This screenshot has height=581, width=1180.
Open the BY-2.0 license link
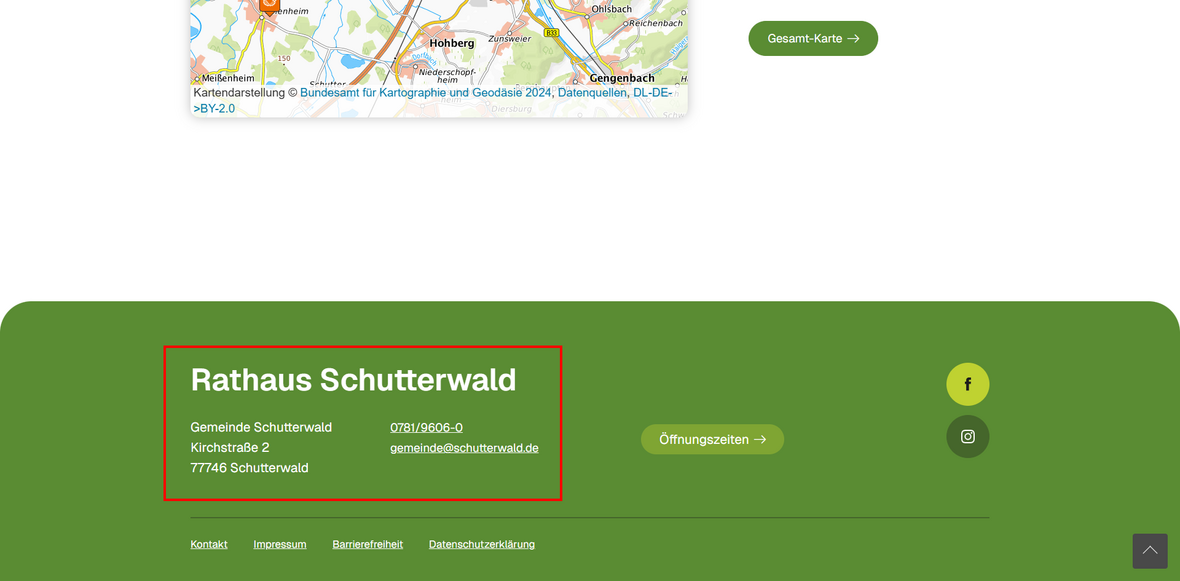[217, 109]
